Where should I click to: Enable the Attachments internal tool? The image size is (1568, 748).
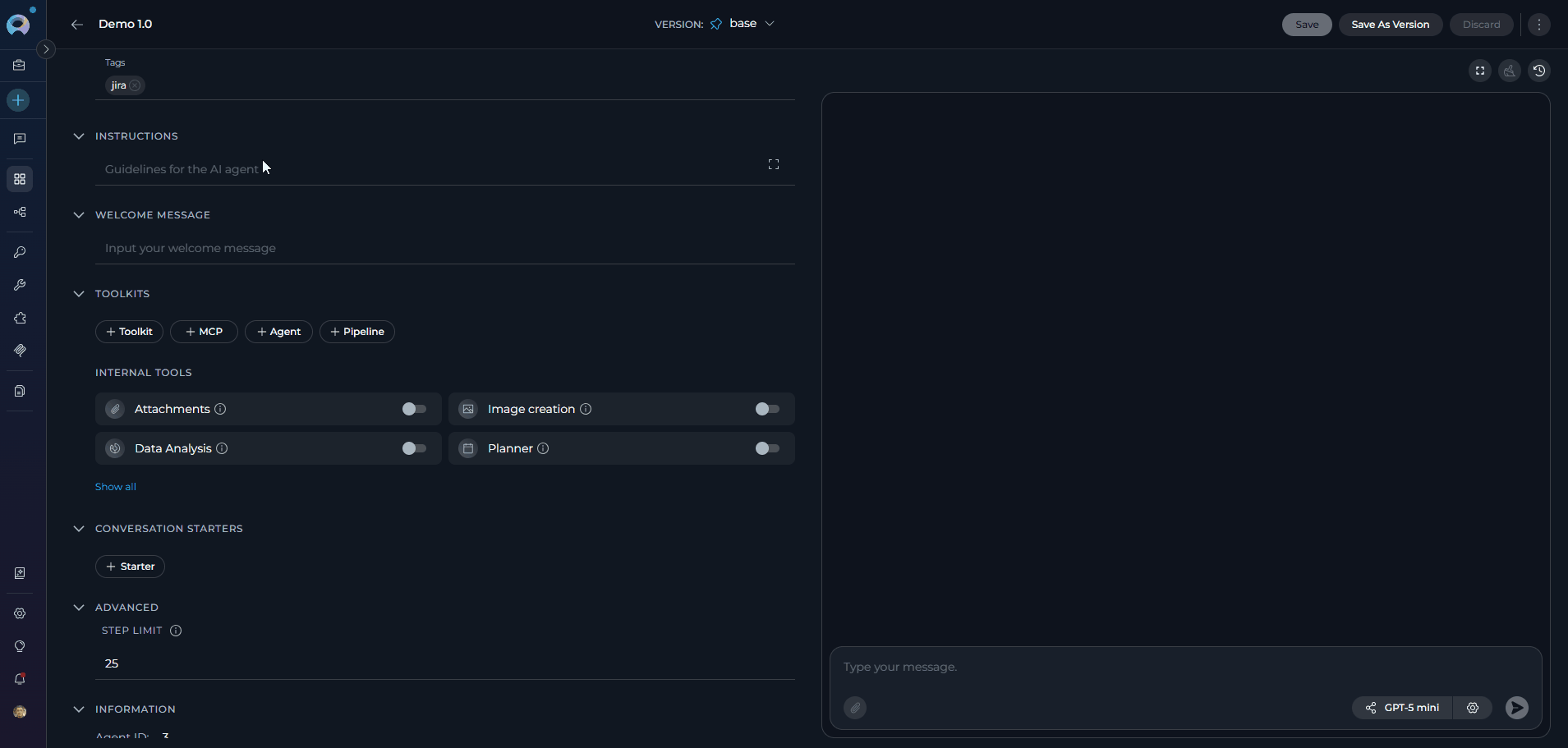[414, 409]
